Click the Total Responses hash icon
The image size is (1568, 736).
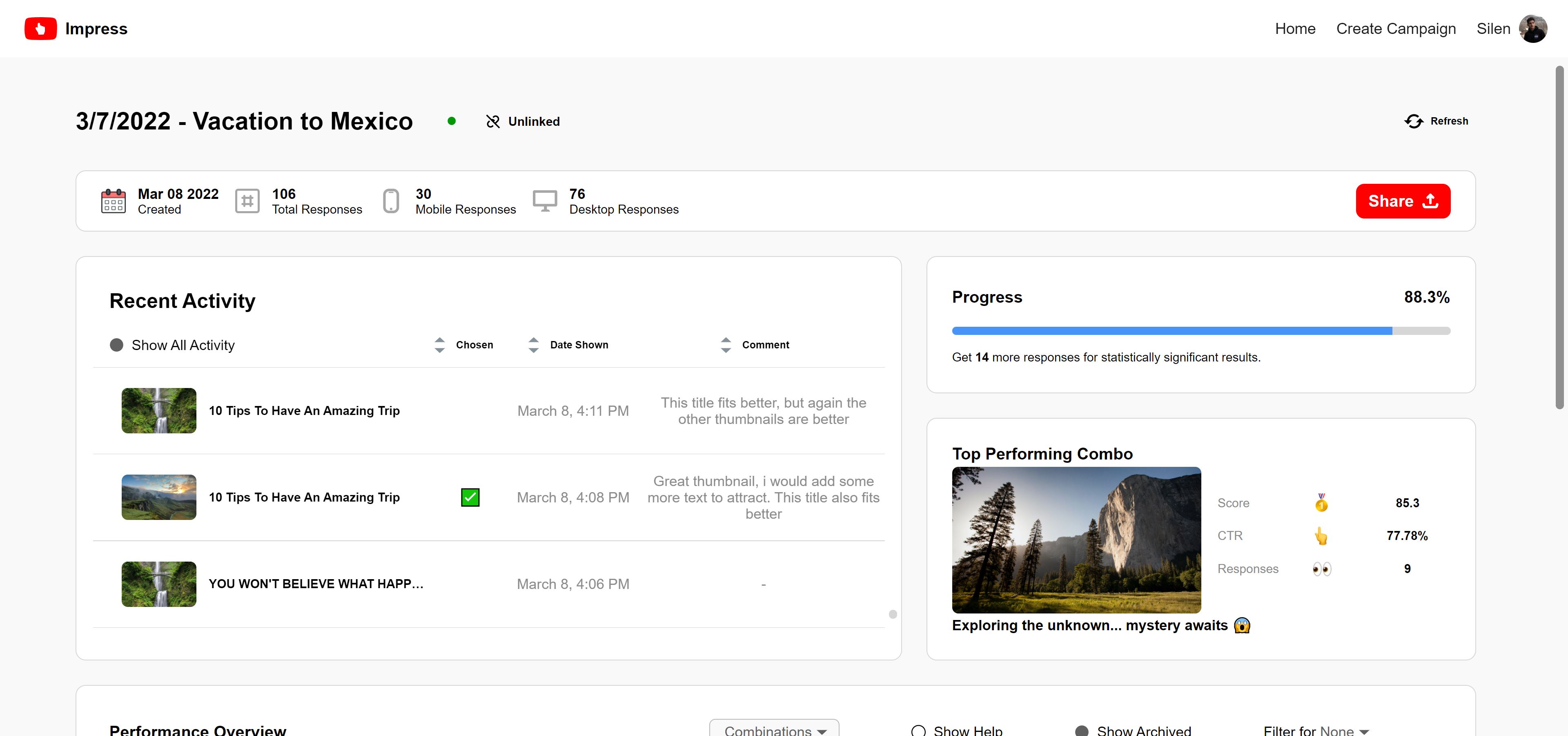[247, 201]
